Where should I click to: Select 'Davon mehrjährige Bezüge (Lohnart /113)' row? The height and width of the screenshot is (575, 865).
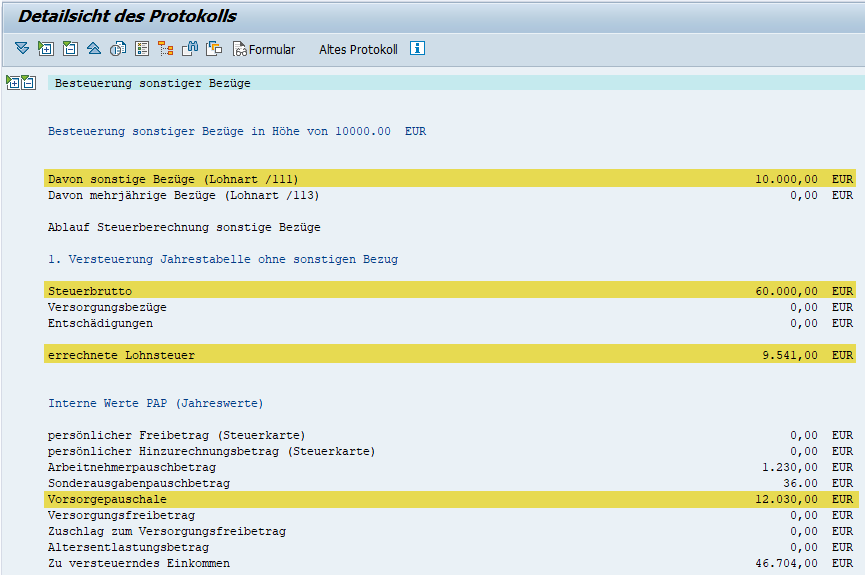pyautogui.click(x=450, y=195)
